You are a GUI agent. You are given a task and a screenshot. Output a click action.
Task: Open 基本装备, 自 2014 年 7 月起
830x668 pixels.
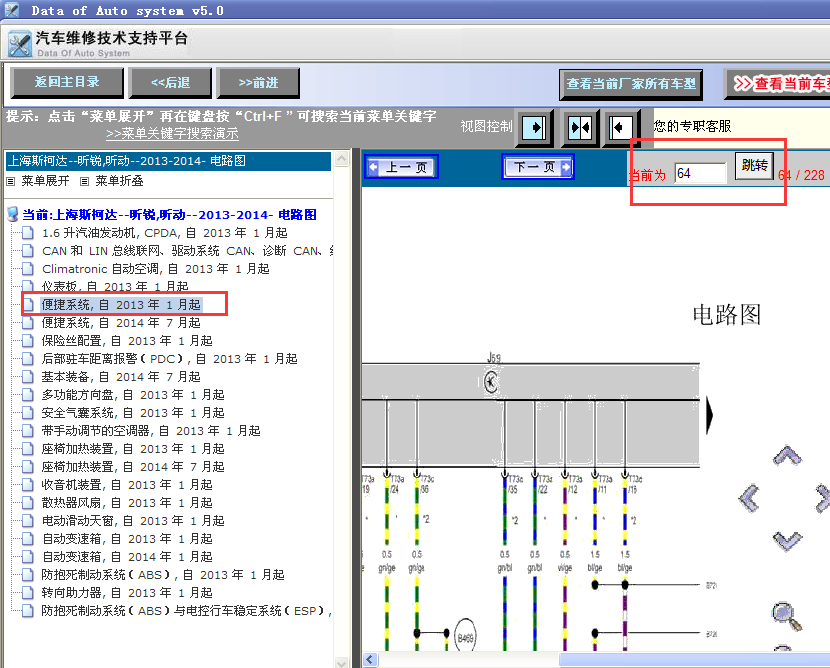pyautogui.click(x=121, y=377)
